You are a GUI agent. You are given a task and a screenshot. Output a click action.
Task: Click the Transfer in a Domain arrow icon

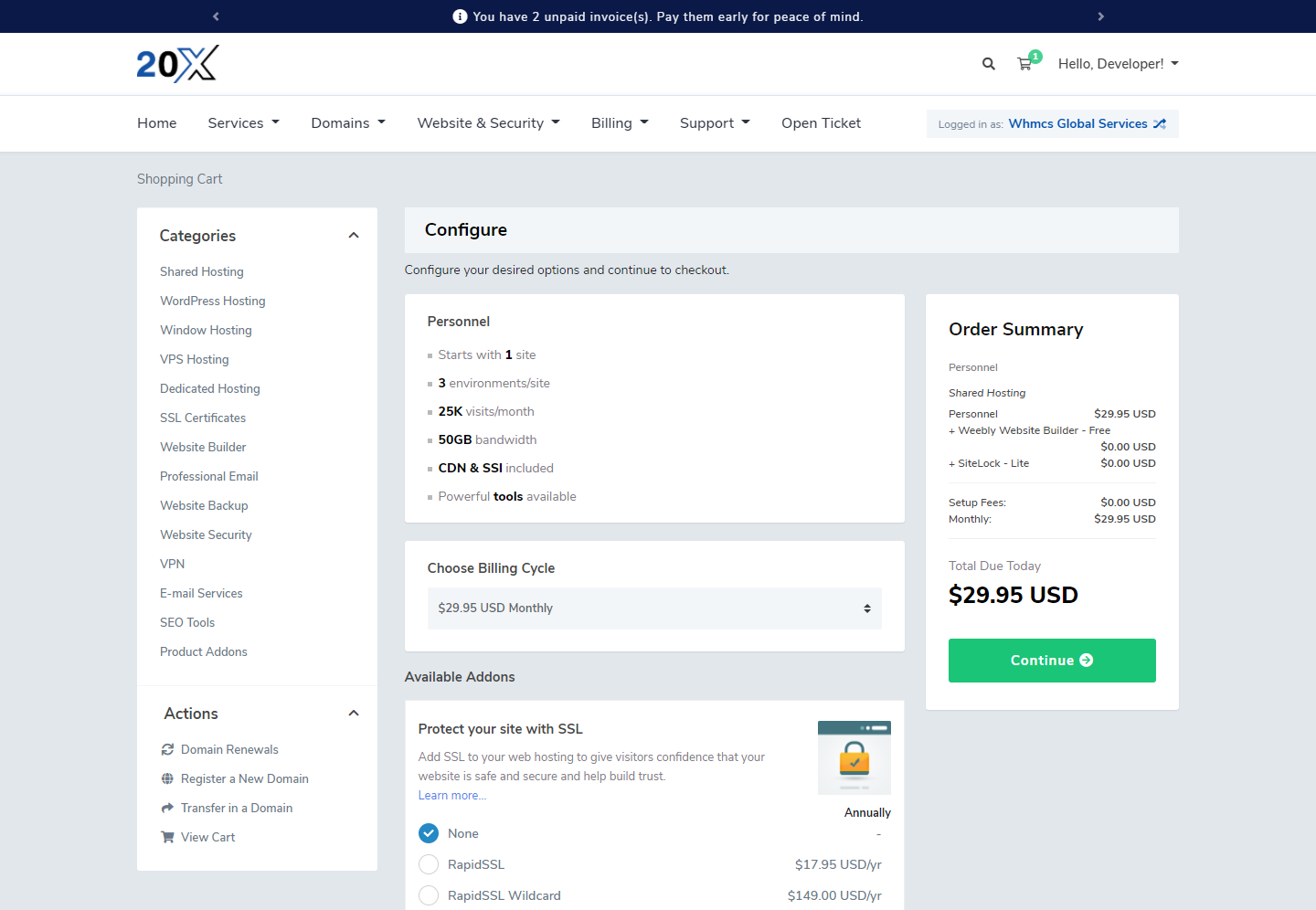click(x=167, y=809)
